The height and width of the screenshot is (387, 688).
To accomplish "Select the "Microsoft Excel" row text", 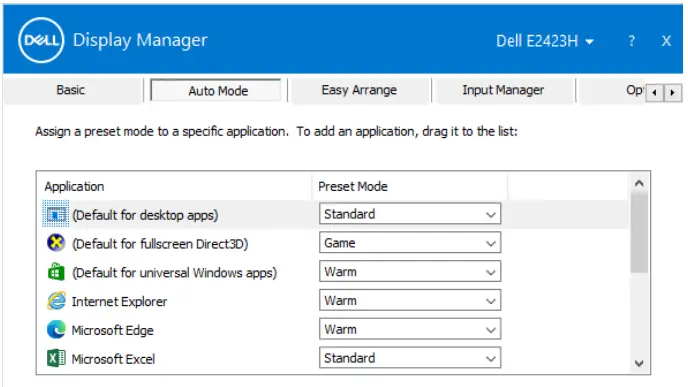I will 113,359.
